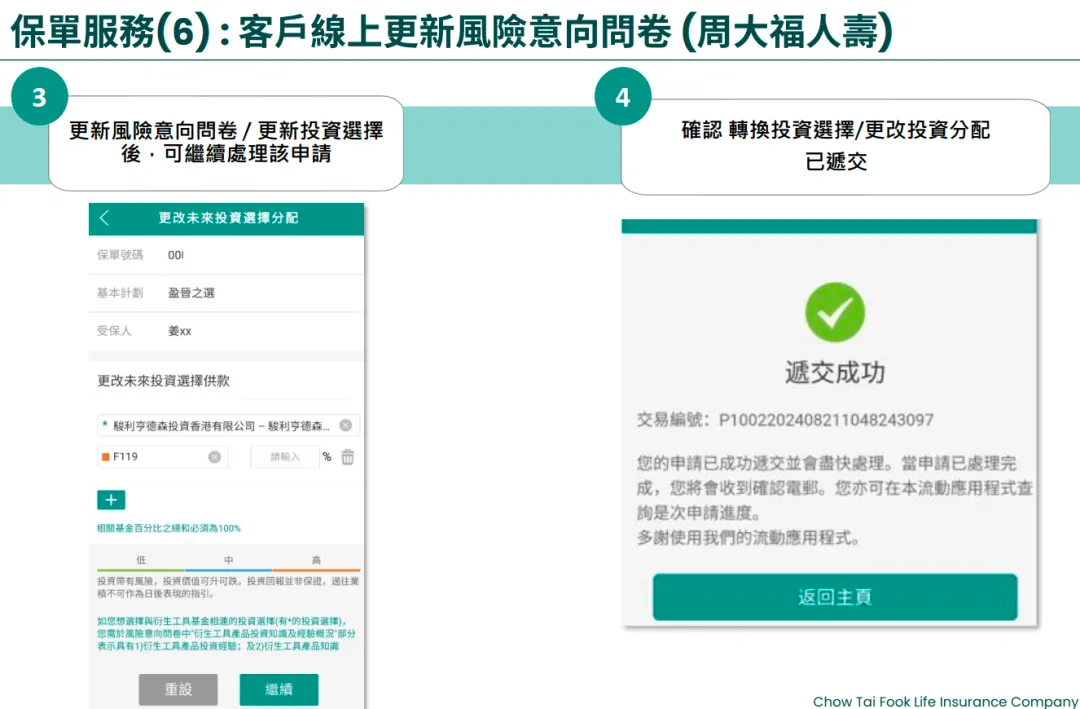Open the fund company selection field
1080x709 pixels.
point(228,426)
